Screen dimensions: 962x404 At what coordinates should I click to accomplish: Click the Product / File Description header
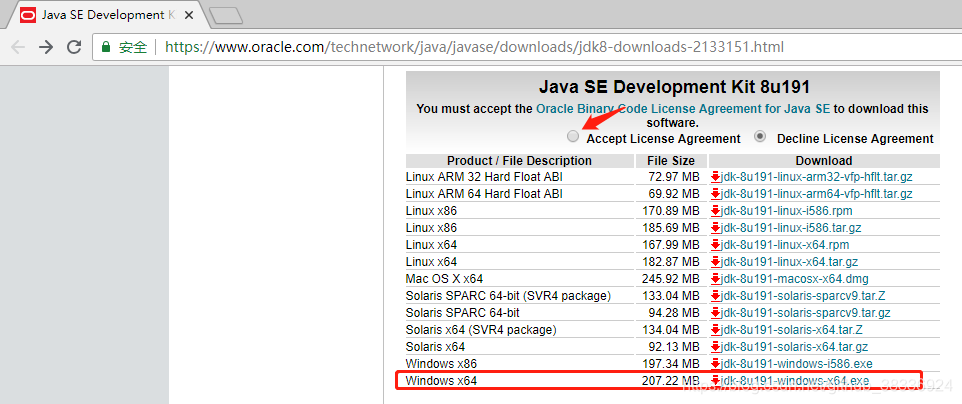point(519,161)
